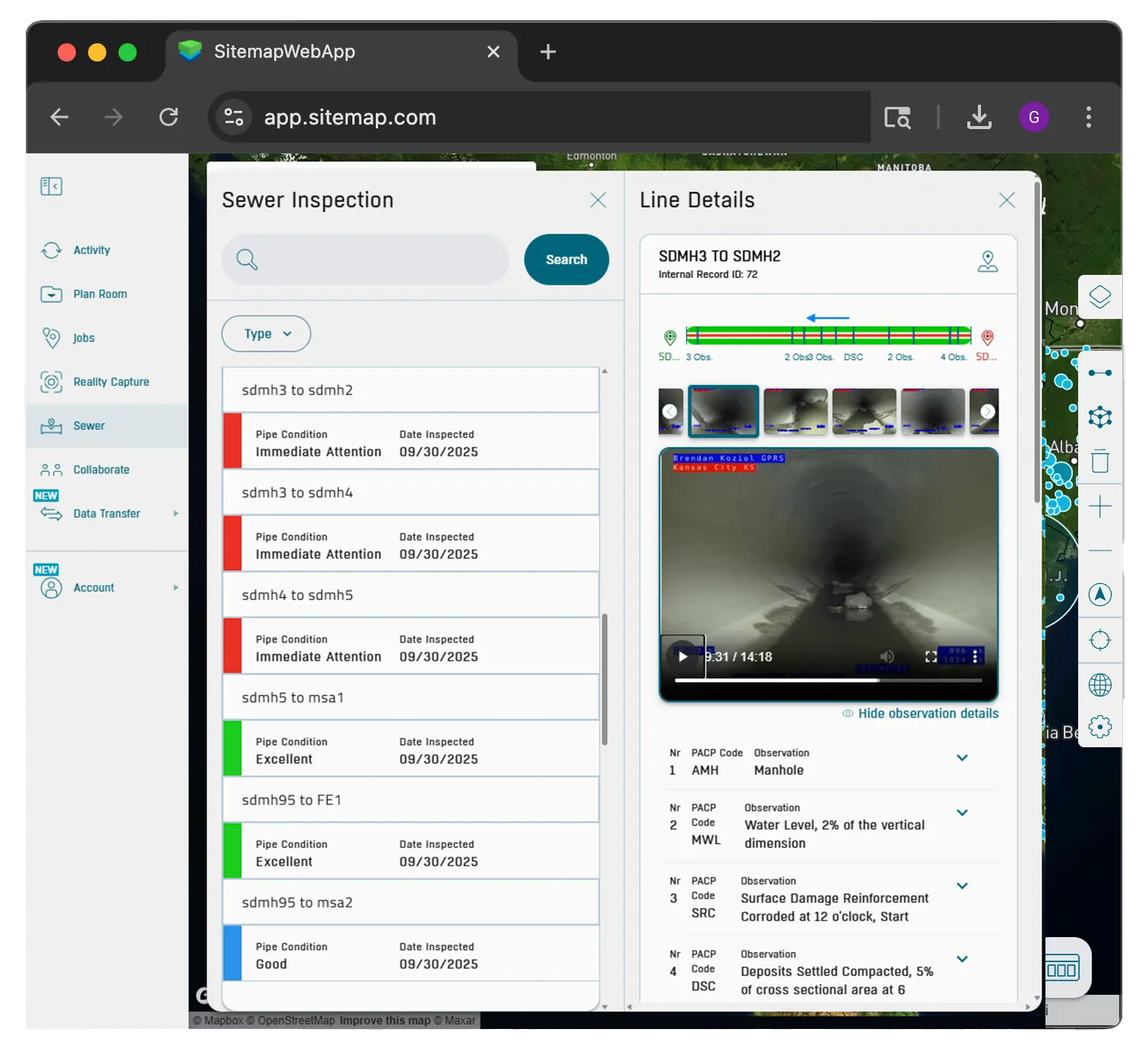Close the Sewer Inspection panel

tap(598, 200)
